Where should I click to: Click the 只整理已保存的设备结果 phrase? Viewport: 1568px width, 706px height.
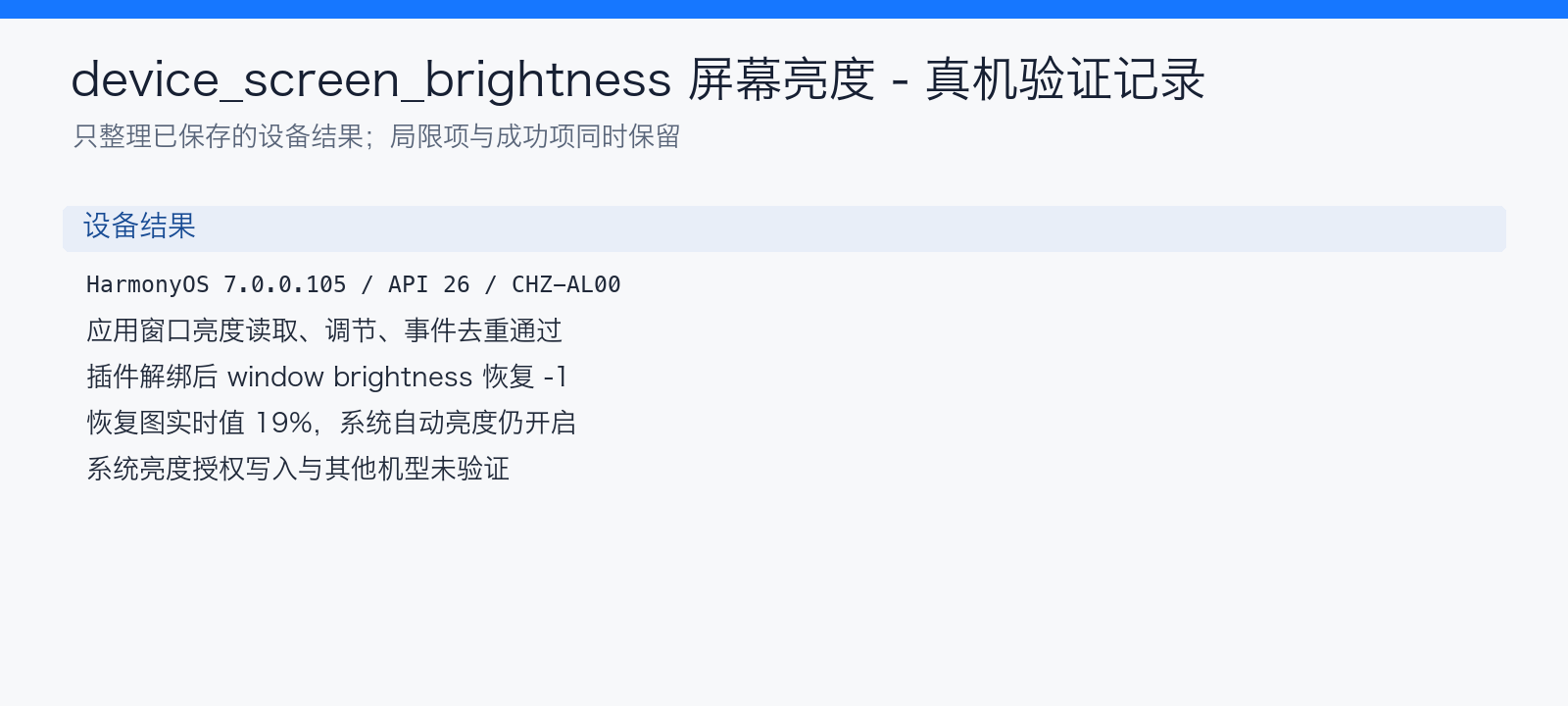click(x=219, y=136)
